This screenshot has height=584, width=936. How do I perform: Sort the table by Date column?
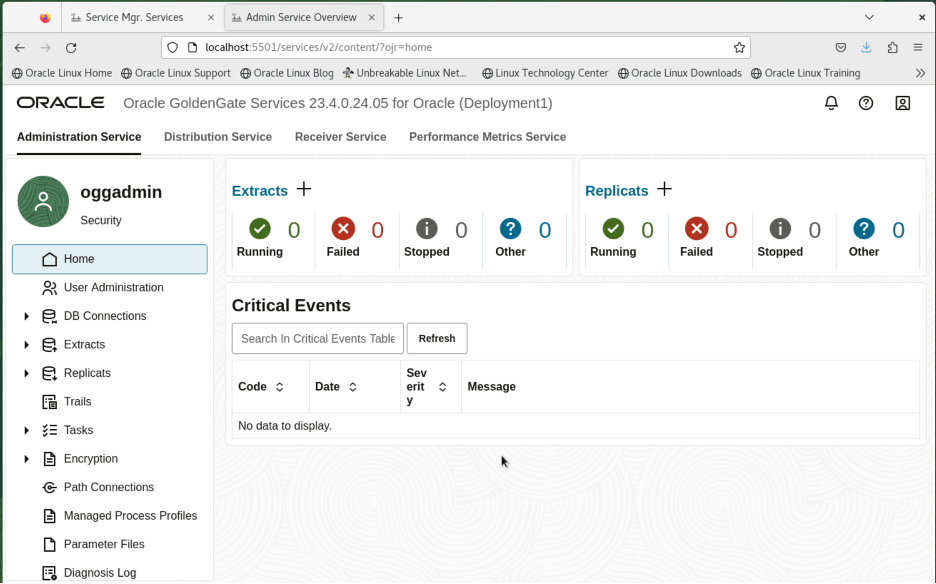[353, 387]
